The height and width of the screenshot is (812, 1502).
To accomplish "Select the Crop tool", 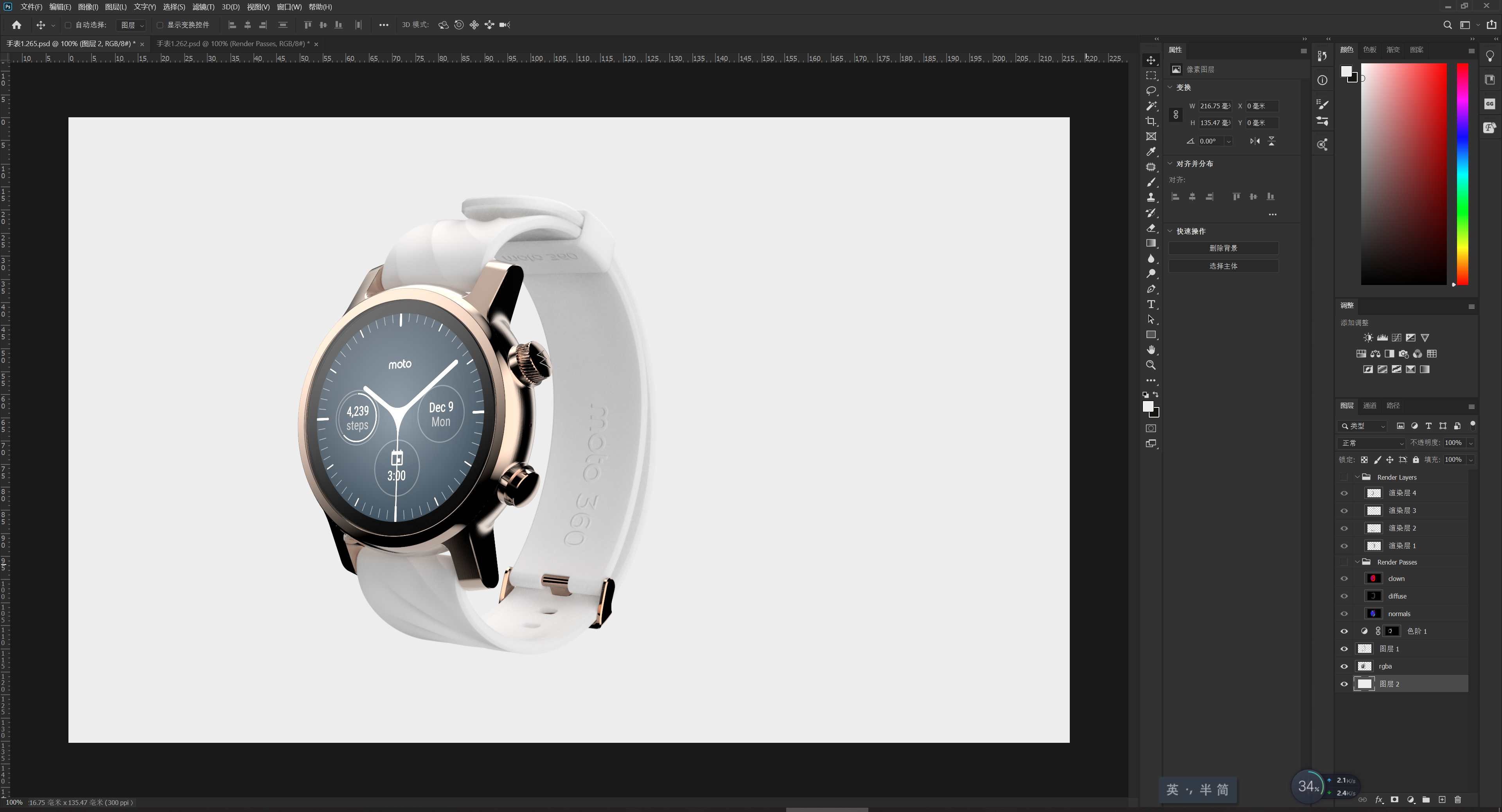I will pos(1150,121).
